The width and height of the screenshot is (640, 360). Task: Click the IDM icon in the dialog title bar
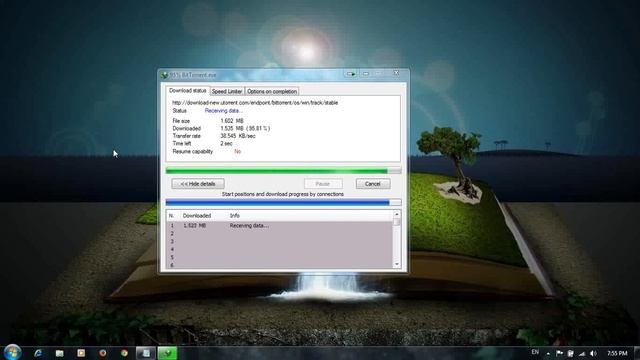pyautogui.click(x=164, y=75)
